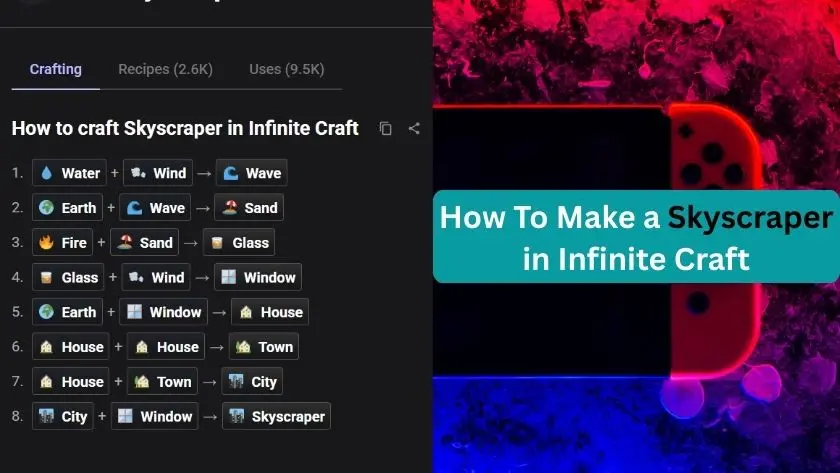Screen dimensions: 840x473
Task: Copy the Skyscraper crafting recipe
Action: [x=385, y=129]
